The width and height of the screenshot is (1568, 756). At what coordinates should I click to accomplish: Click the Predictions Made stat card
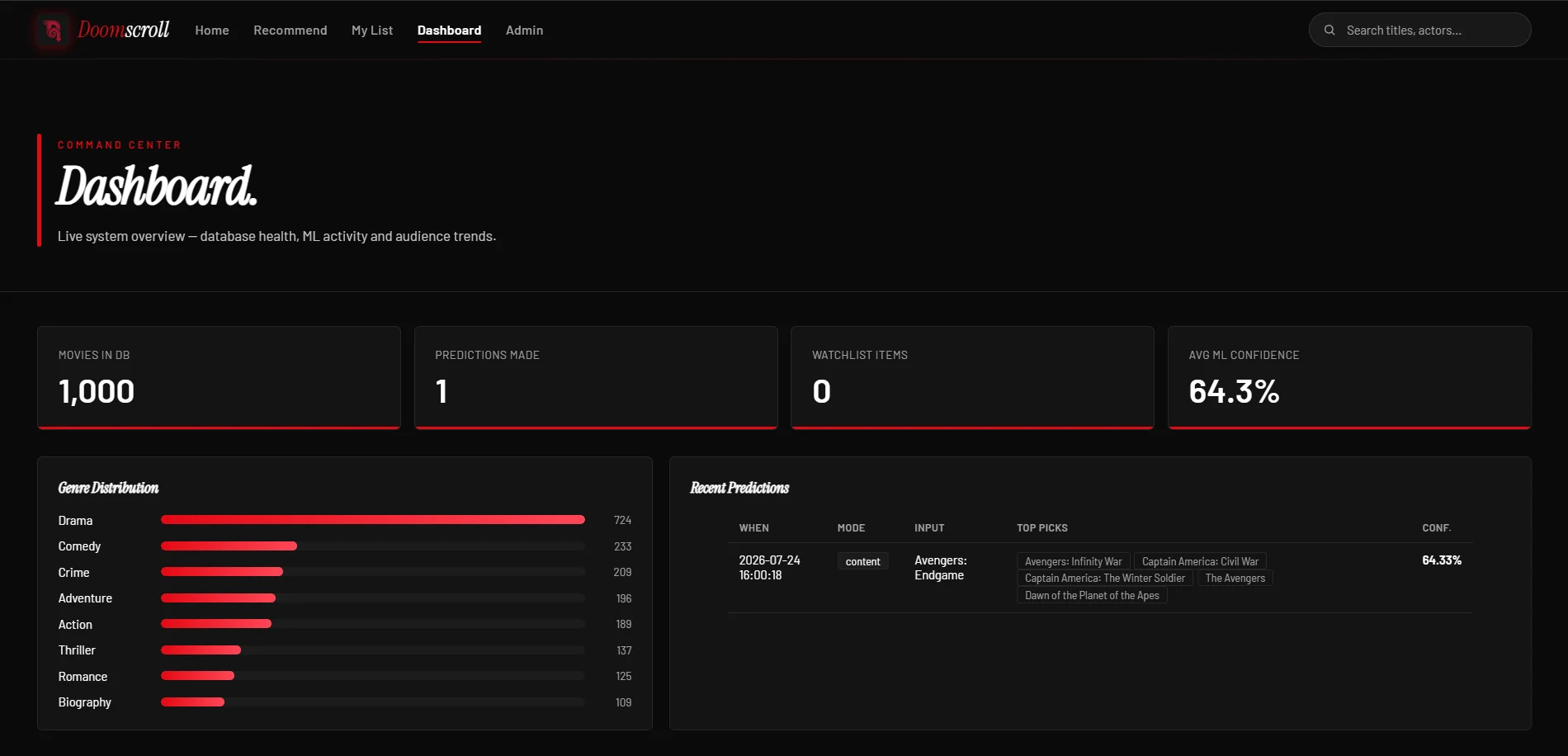(596, 378)
